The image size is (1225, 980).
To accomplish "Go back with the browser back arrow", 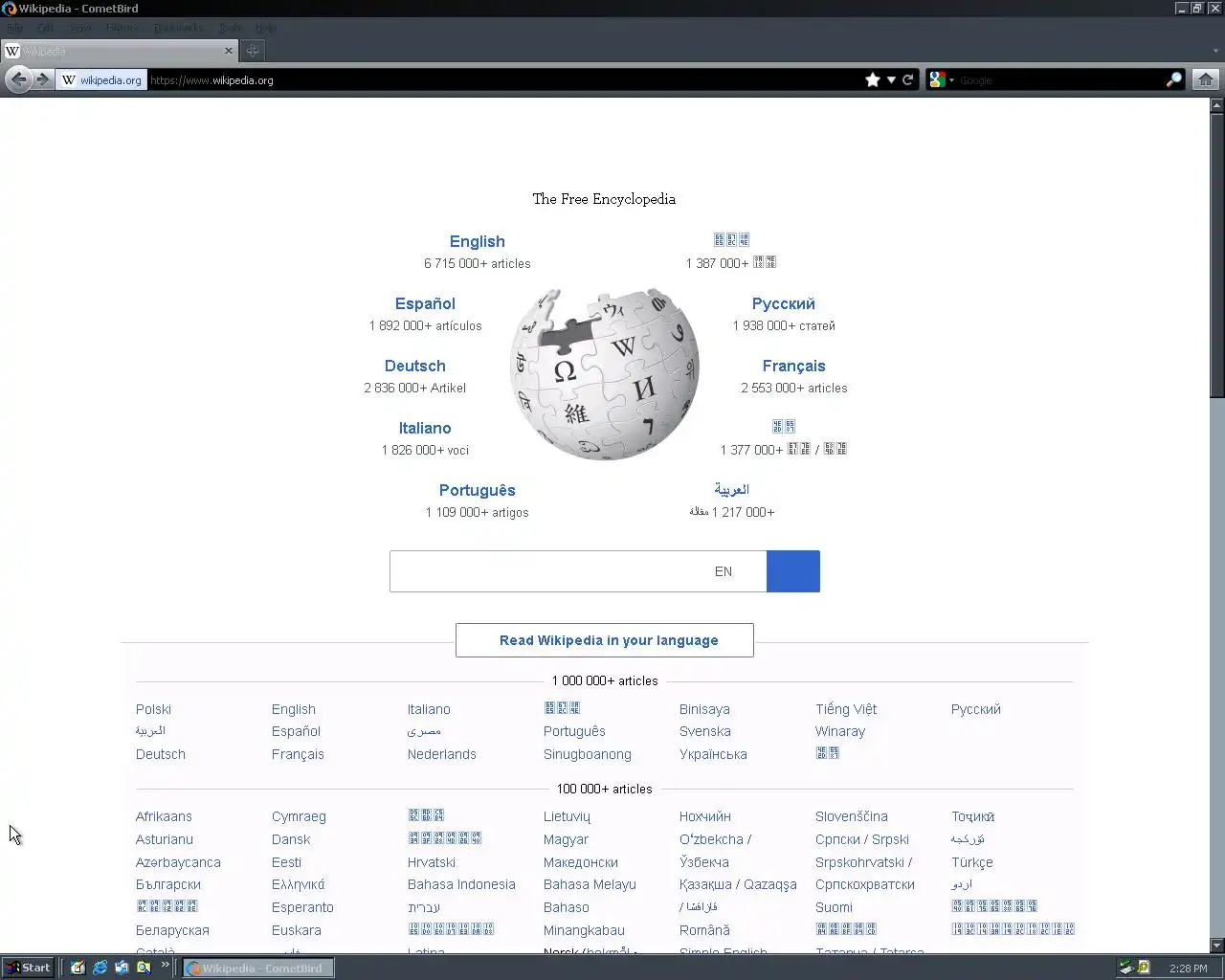I will (x=18, y=79).
